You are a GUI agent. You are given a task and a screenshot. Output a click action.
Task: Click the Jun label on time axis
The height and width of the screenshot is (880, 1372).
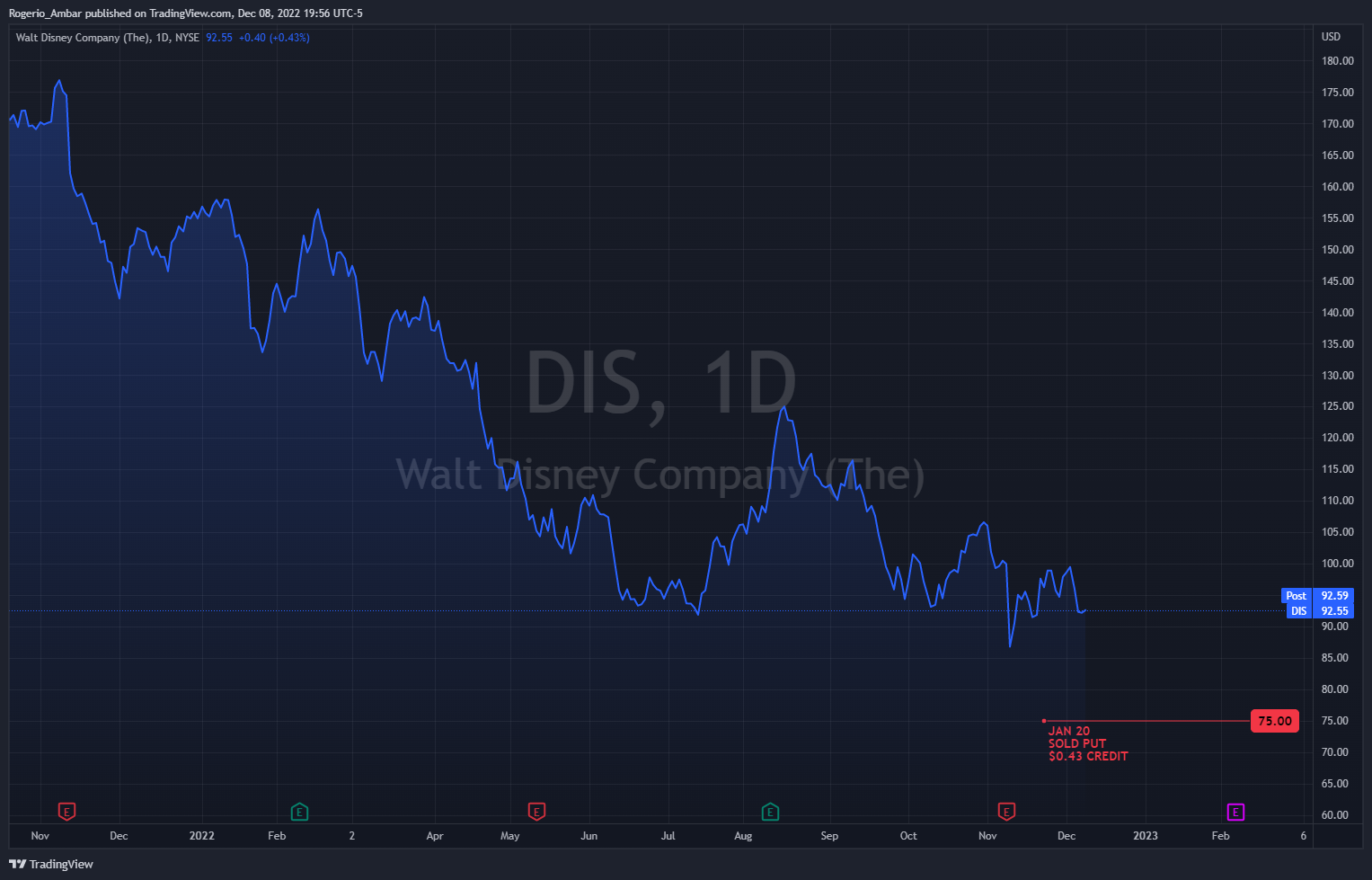click(589, 836)
